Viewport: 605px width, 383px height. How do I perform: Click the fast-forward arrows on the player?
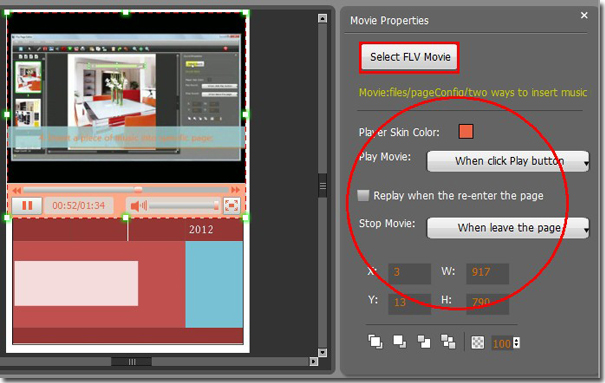[x=235, y=190]
